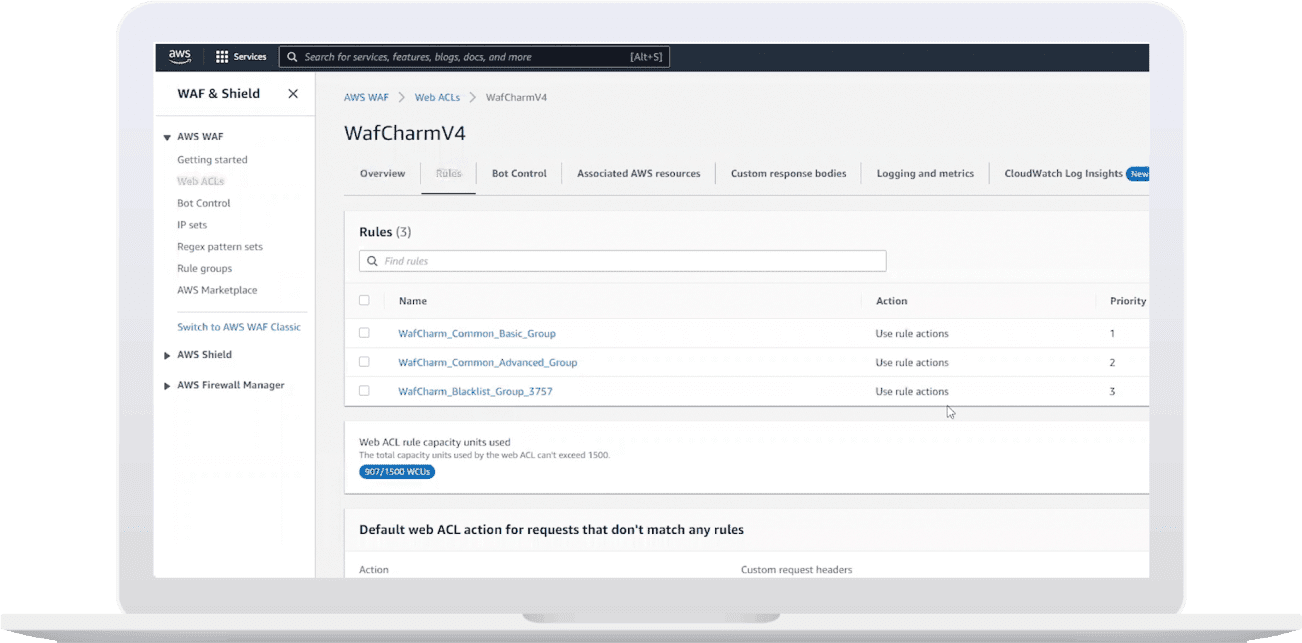Open Web ACLs in the sidebar
The height and width of the screenshot is (643, 1302).
pos(200,181)
